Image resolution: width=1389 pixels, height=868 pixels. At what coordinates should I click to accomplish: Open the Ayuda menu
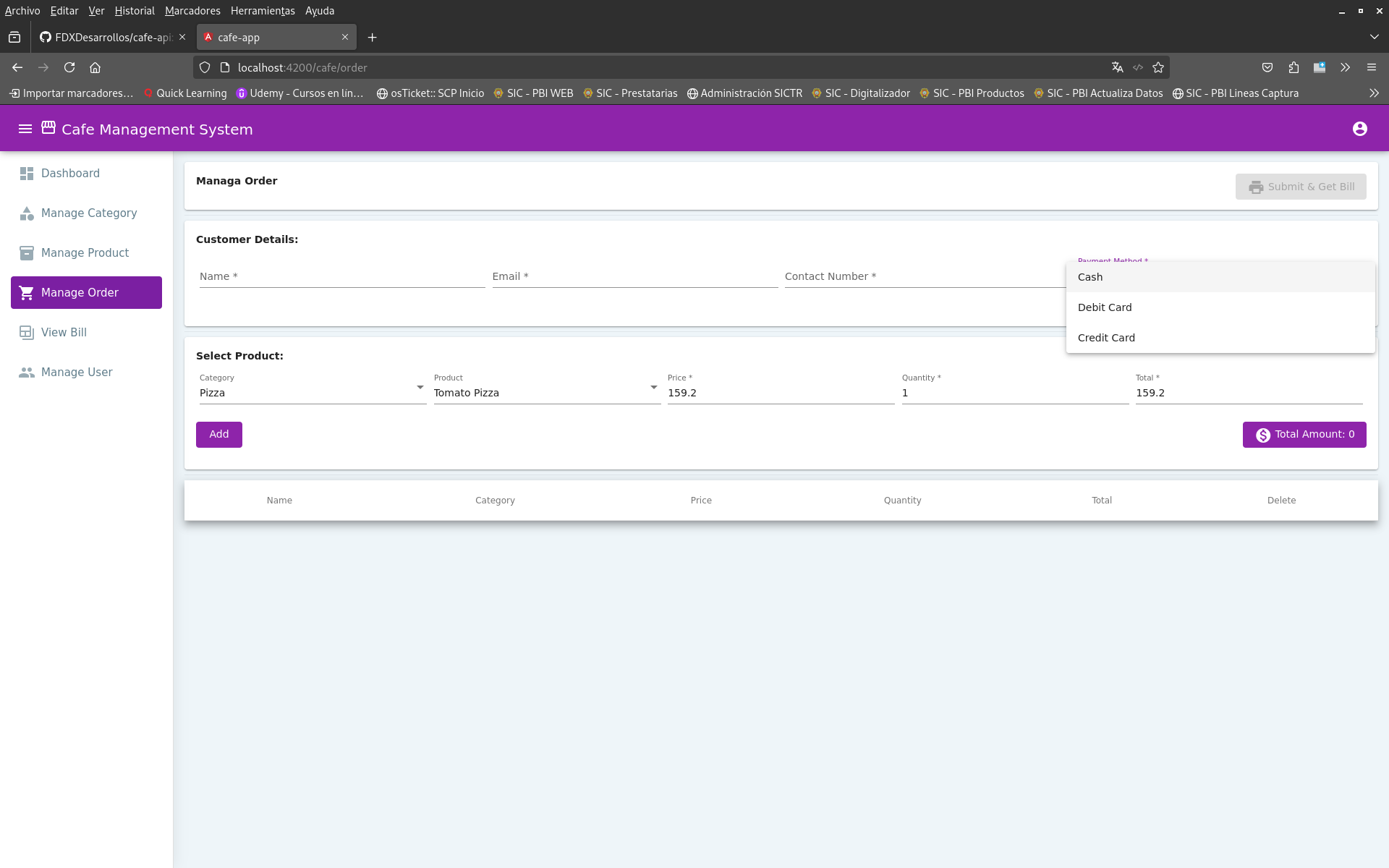point(320,11)
